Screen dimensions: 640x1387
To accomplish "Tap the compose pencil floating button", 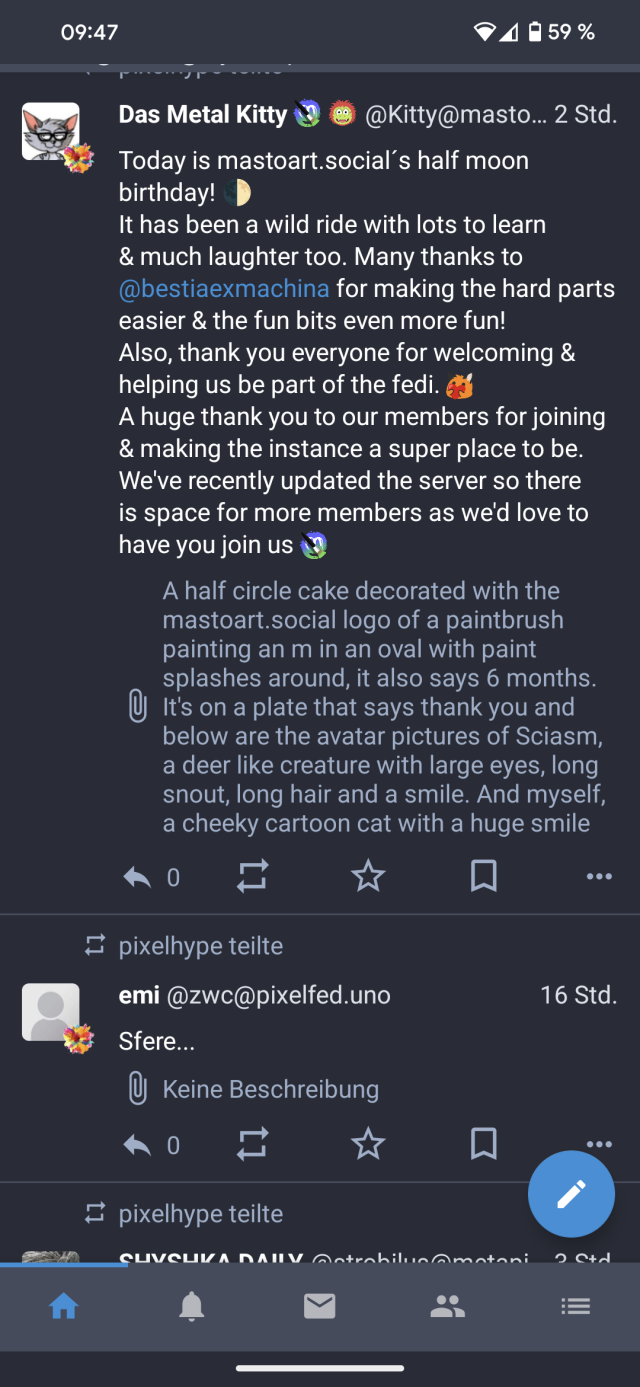I will [x=571, y=1194].
